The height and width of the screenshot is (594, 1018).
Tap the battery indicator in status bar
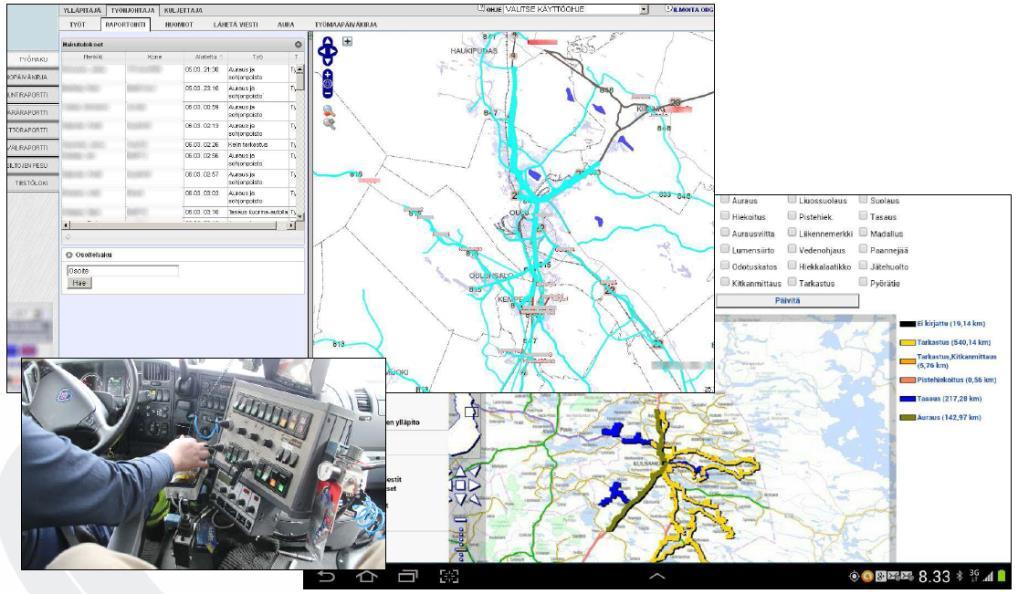coord(1002,575)
